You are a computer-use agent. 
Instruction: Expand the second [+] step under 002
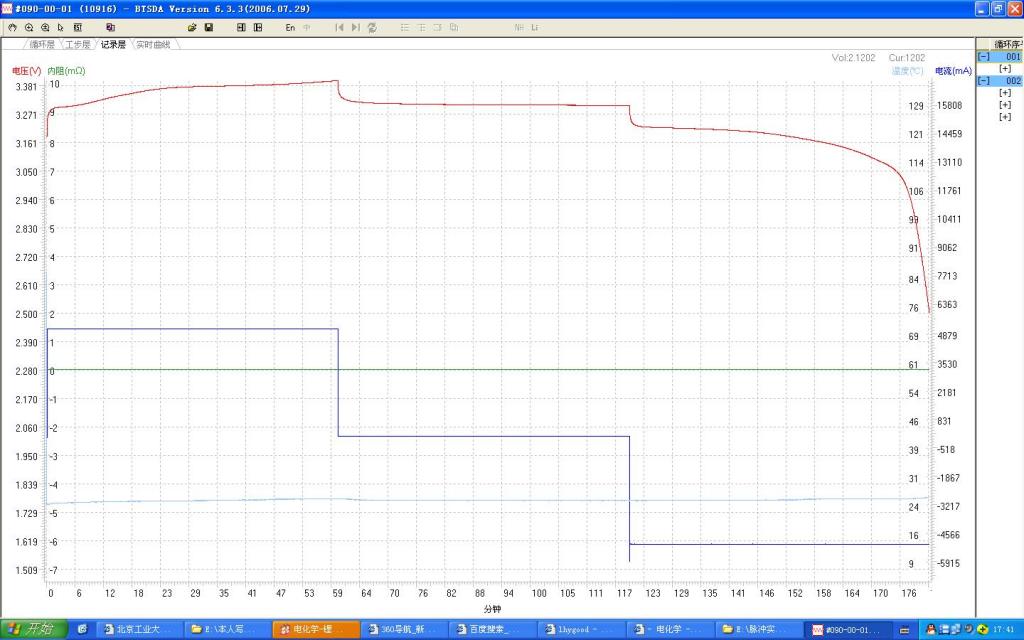click(1005, 104)
